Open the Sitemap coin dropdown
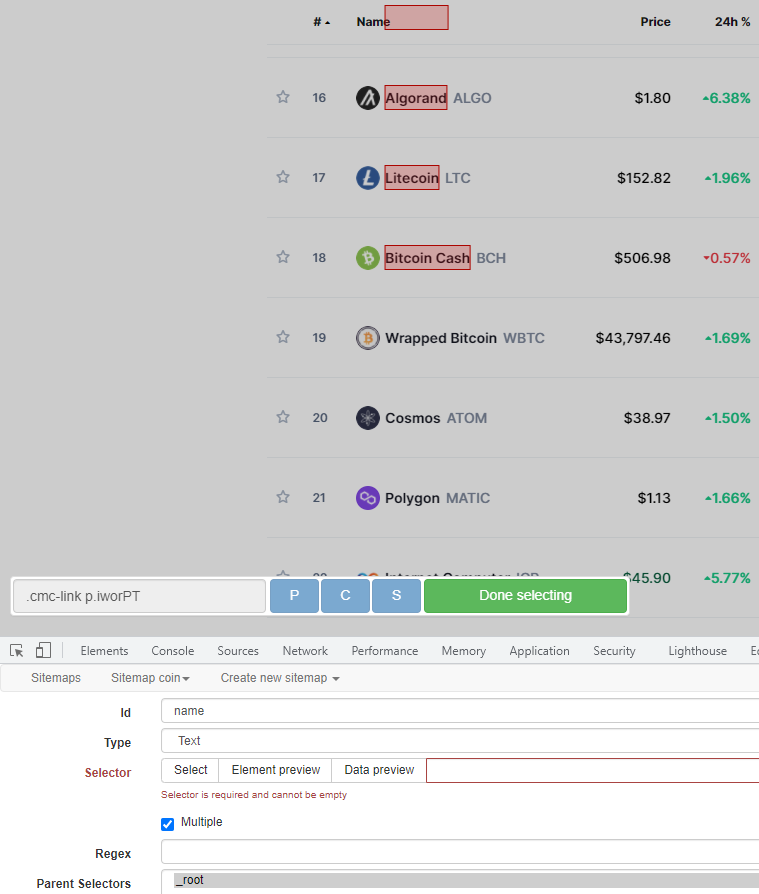Screen dimensions: 759x894 pyautogui.click(x=150, y=678)
